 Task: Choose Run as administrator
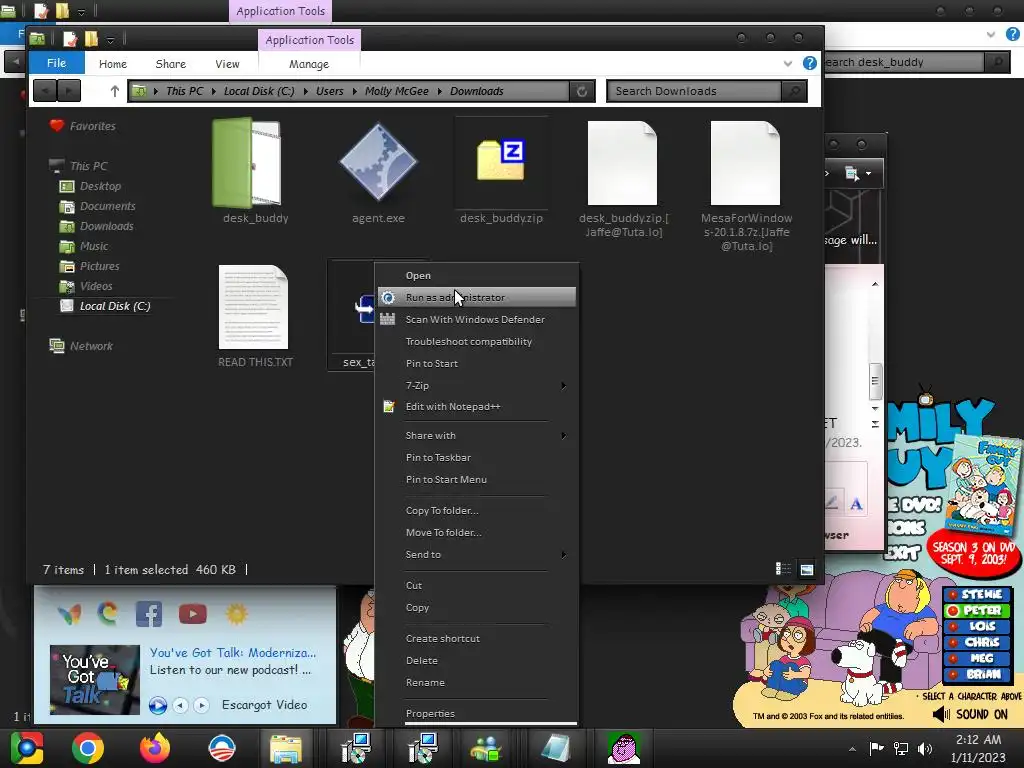click(x=477, y=297)
